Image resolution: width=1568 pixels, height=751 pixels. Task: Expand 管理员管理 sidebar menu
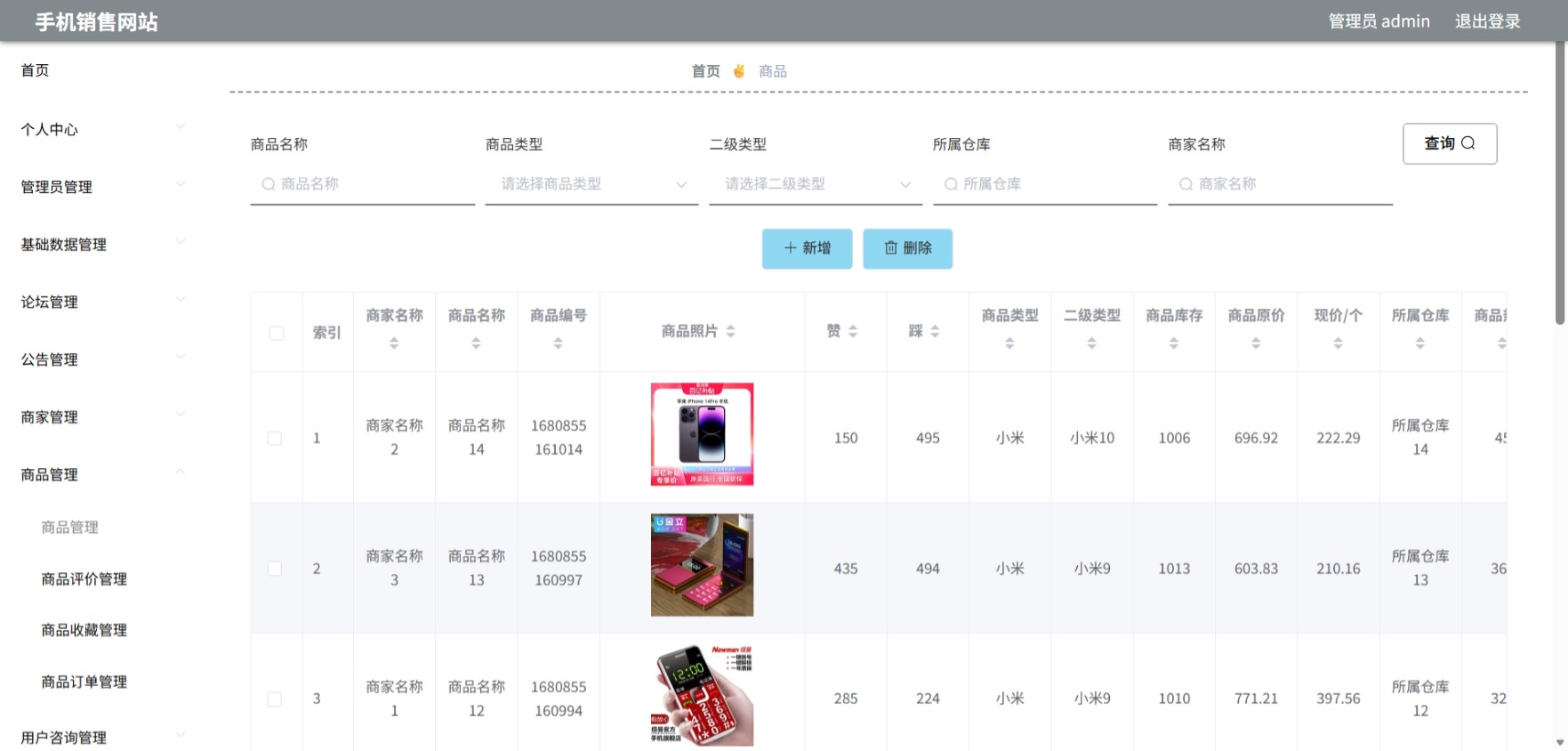point(103,187)
